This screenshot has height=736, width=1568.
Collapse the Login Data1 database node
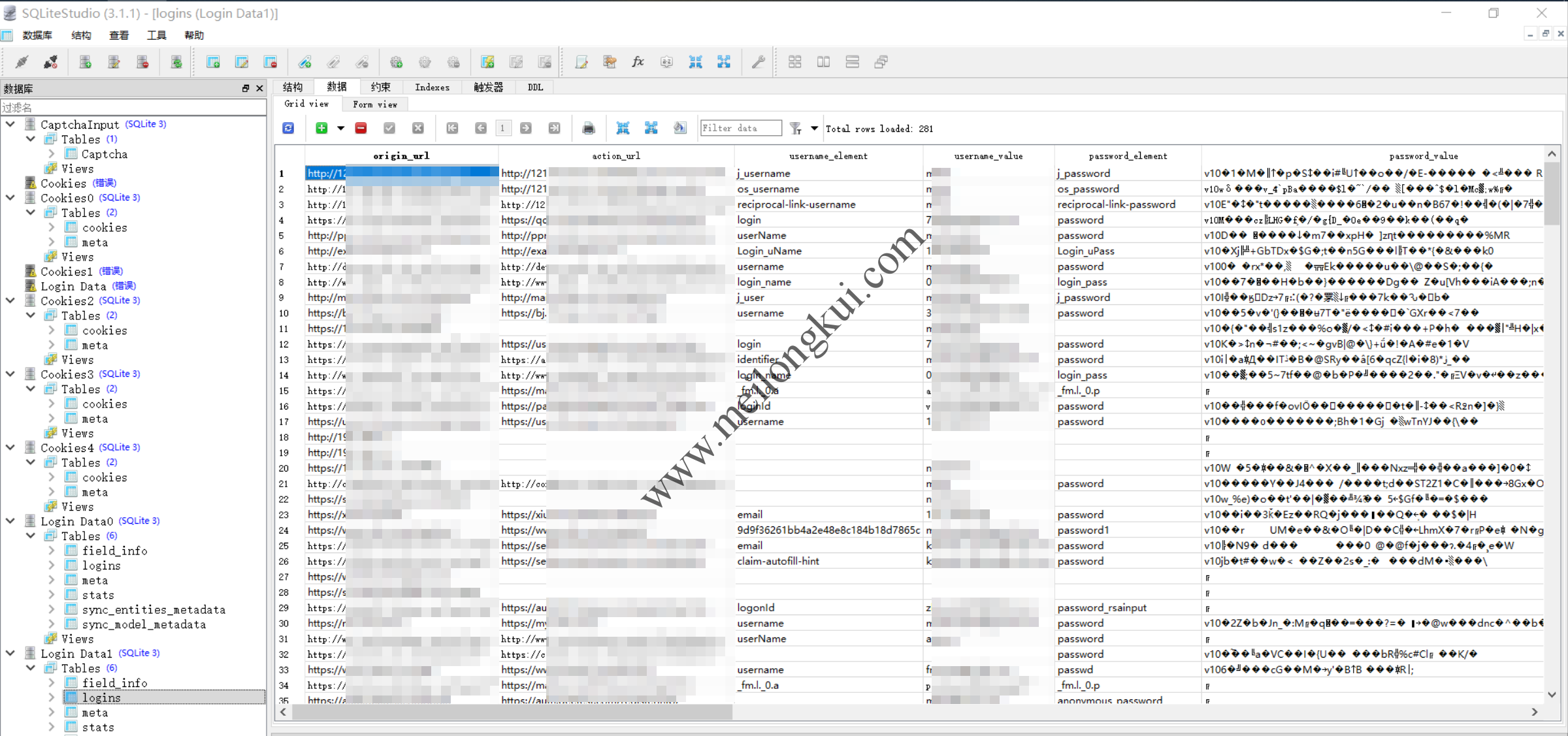coord(10,653)
